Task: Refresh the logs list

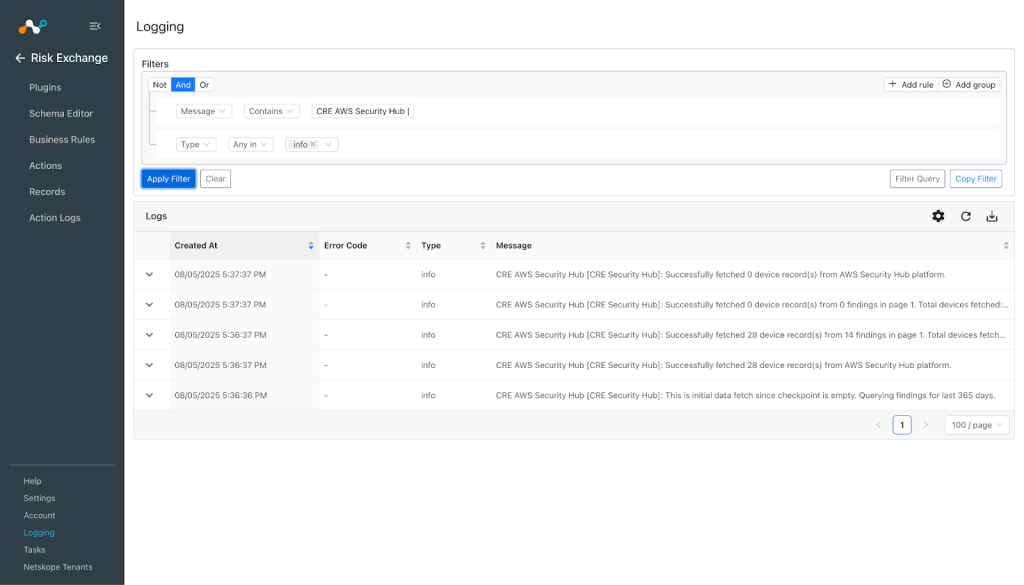Action: (x=965, y=216)
